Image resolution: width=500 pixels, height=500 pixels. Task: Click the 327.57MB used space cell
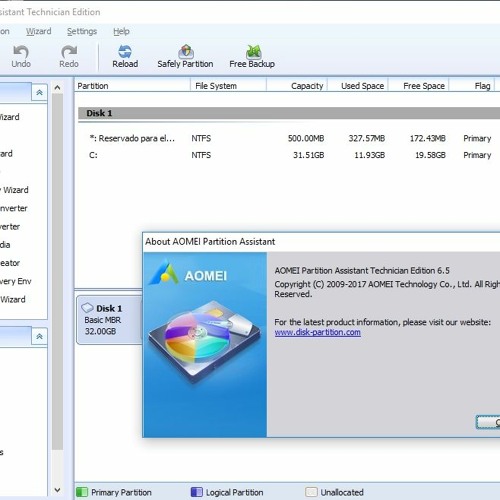367,138
